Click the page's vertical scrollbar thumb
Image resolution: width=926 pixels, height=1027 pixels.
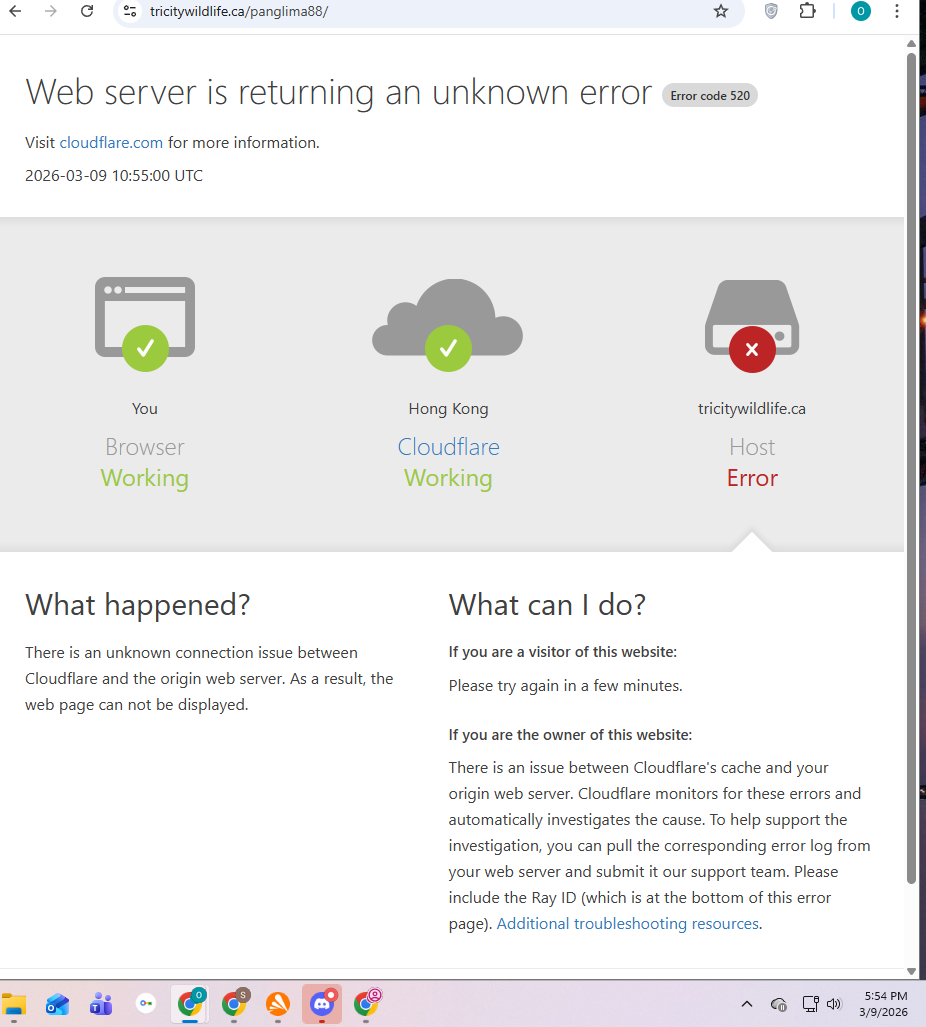[x=911, y=468]
